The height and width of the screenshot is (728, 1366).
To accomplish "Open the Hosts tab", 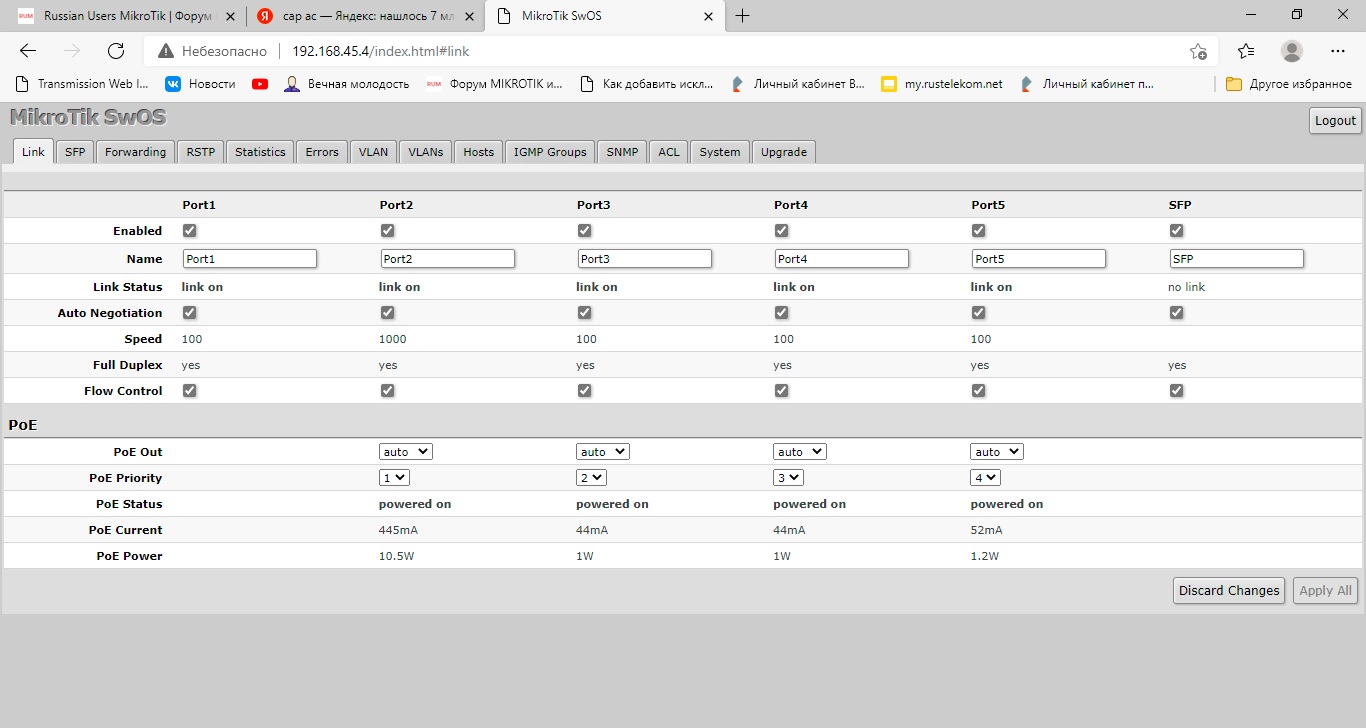I will (x=479, y=152).
